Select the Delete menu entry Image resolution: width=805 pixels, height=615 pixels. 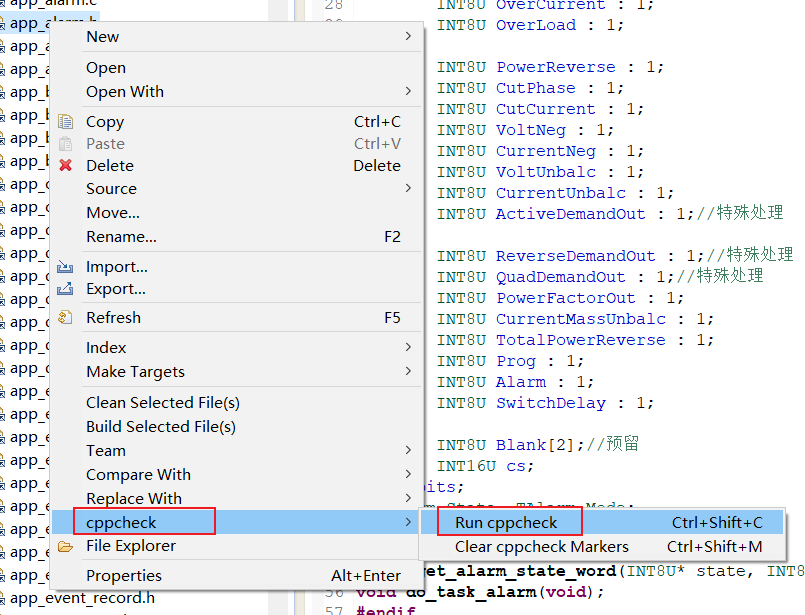click(x=237, y=165)
